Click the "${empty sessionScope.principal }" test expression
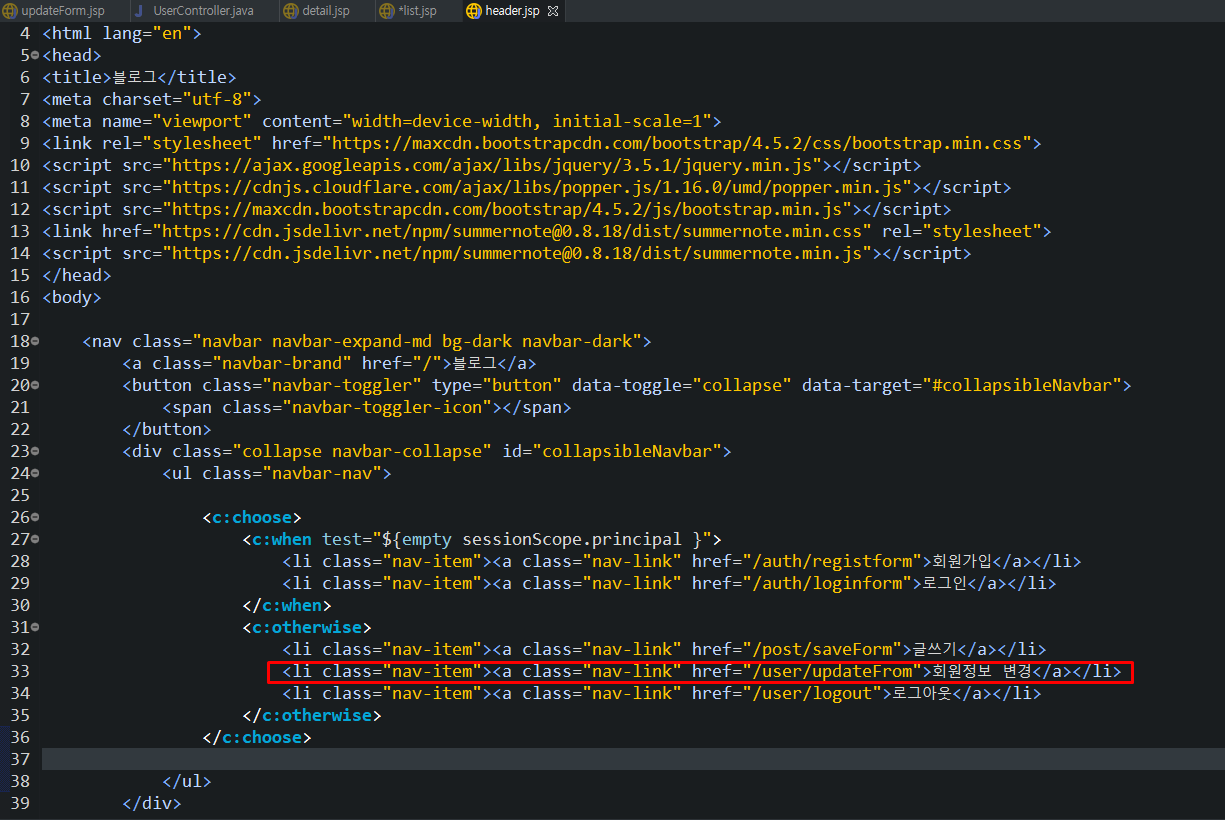This screenshot has height=820, width=1225. coord(541,539)
